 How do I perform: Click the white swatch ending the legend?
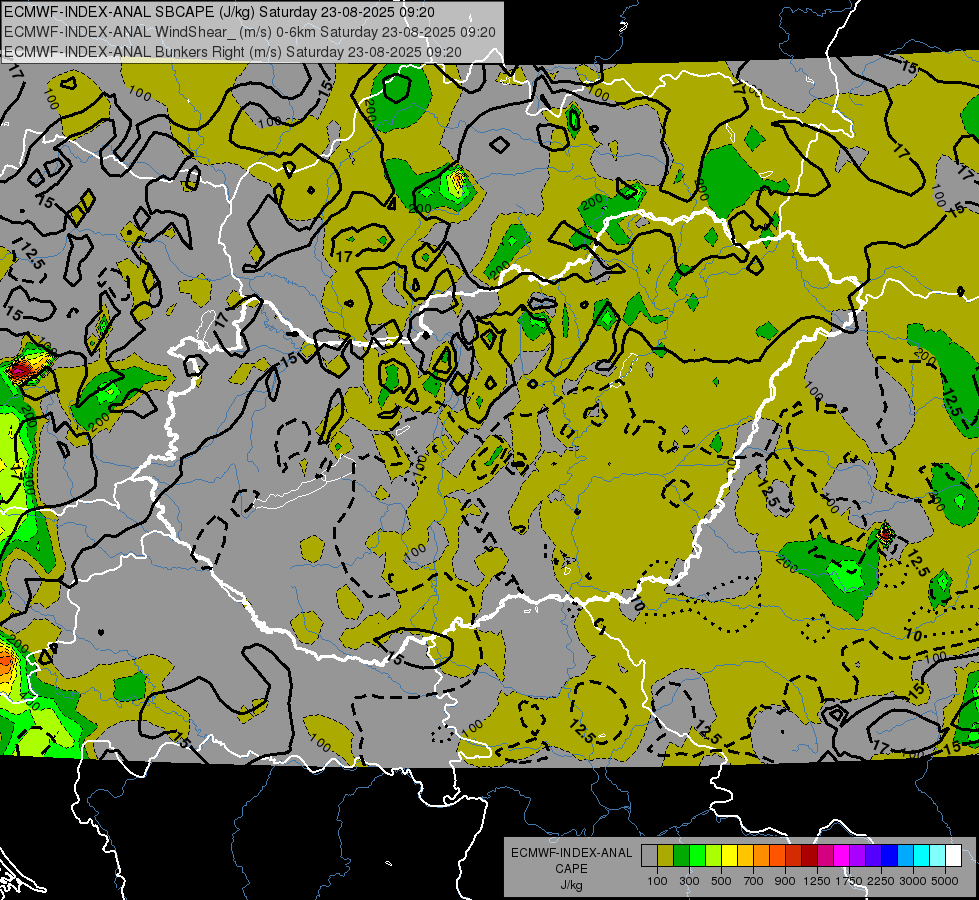(x=953, y=855)
